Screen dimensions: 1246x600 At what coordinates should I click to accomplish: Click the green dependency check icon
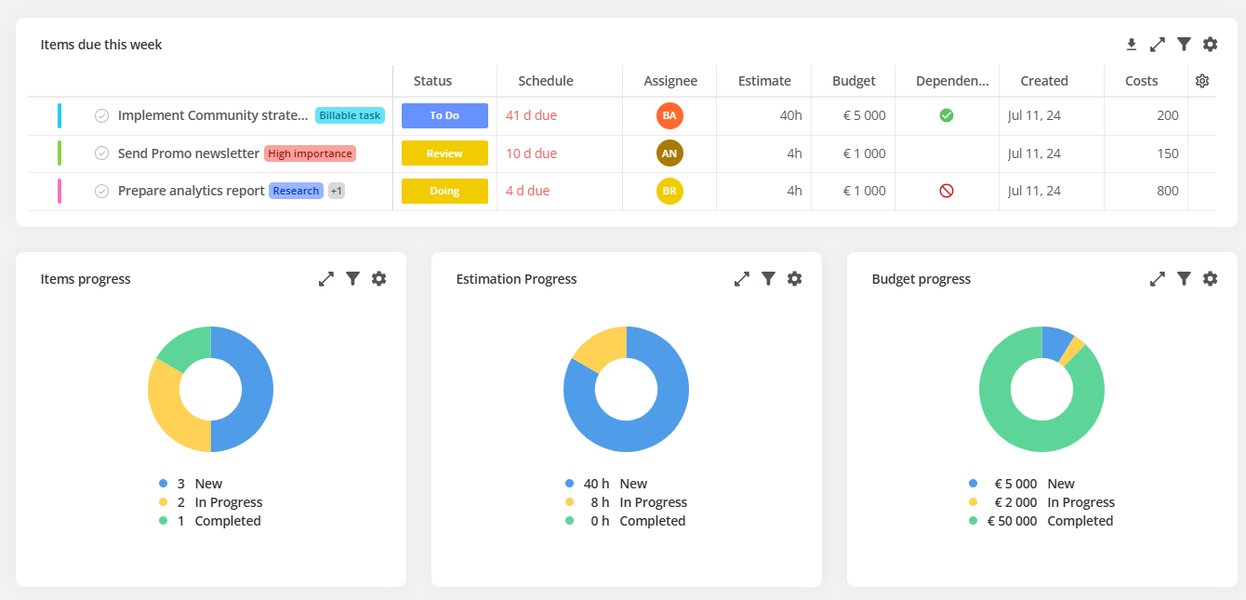pyautogui.click(x=947, y=115)
